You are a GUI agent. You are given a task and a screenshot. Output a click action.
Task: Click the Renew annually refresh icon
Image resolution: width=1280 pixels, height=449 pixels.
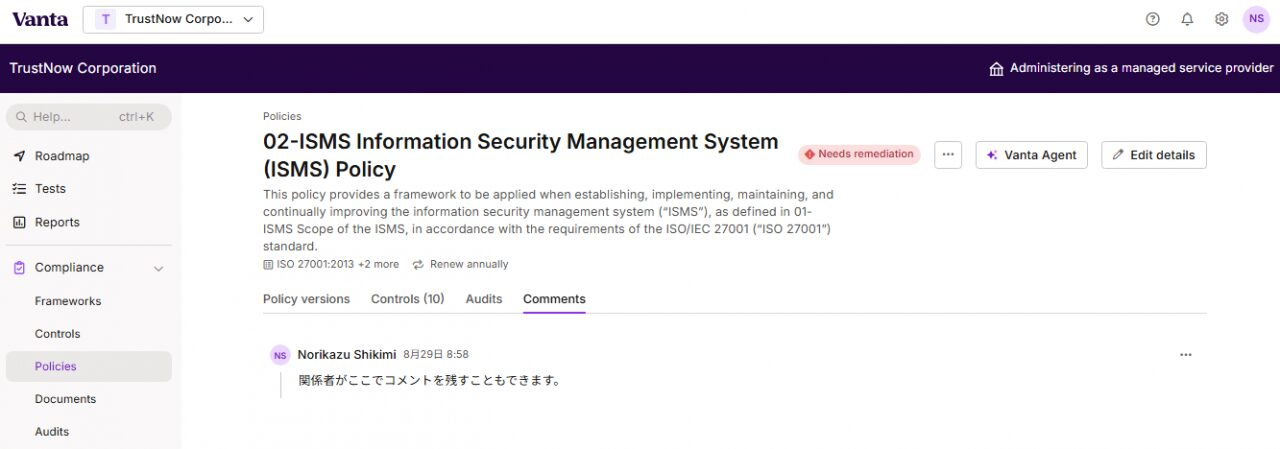tap(418, 265)
